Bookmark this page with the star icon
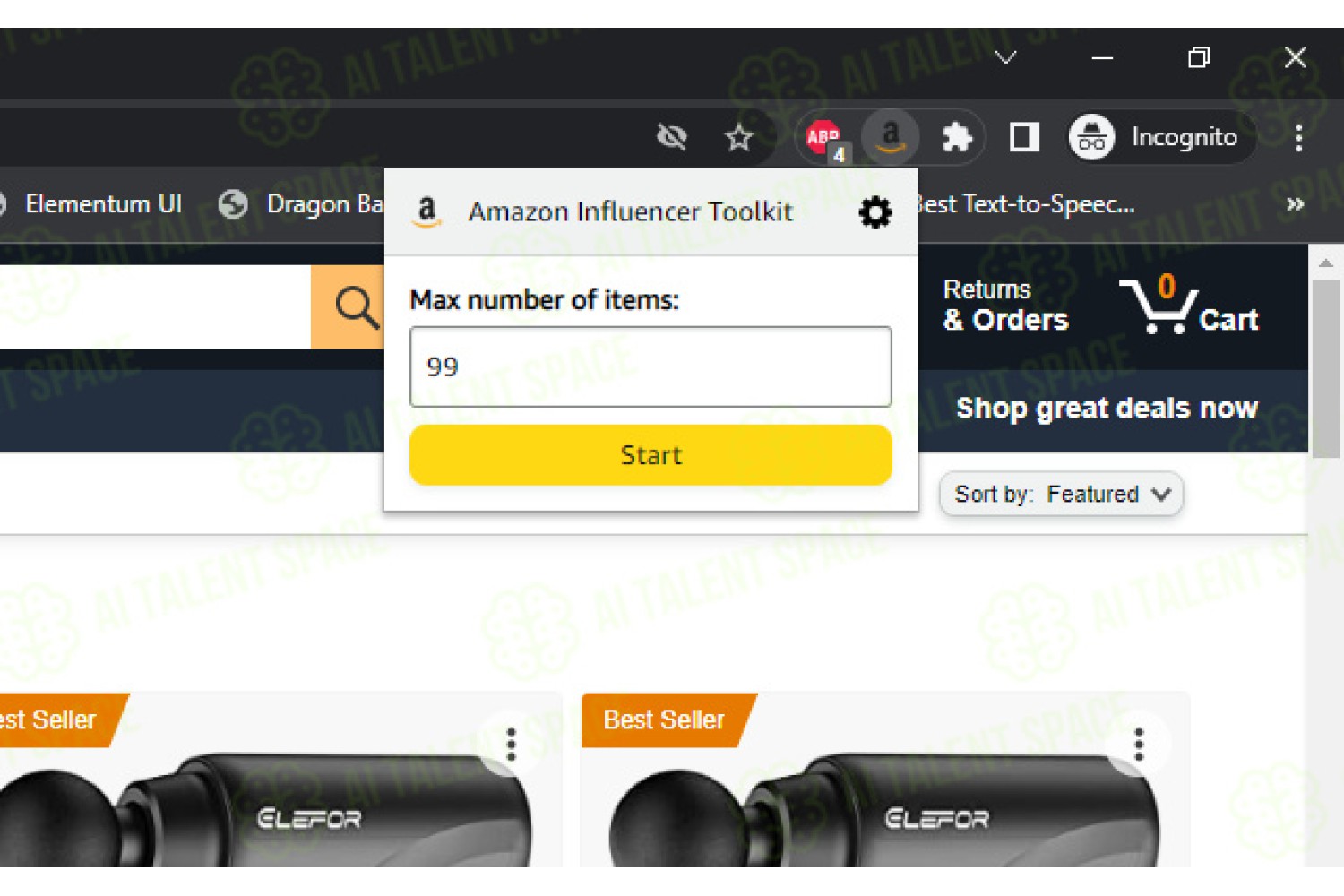The width and height of the screenshot is (1344, 896). pos(738,137)
